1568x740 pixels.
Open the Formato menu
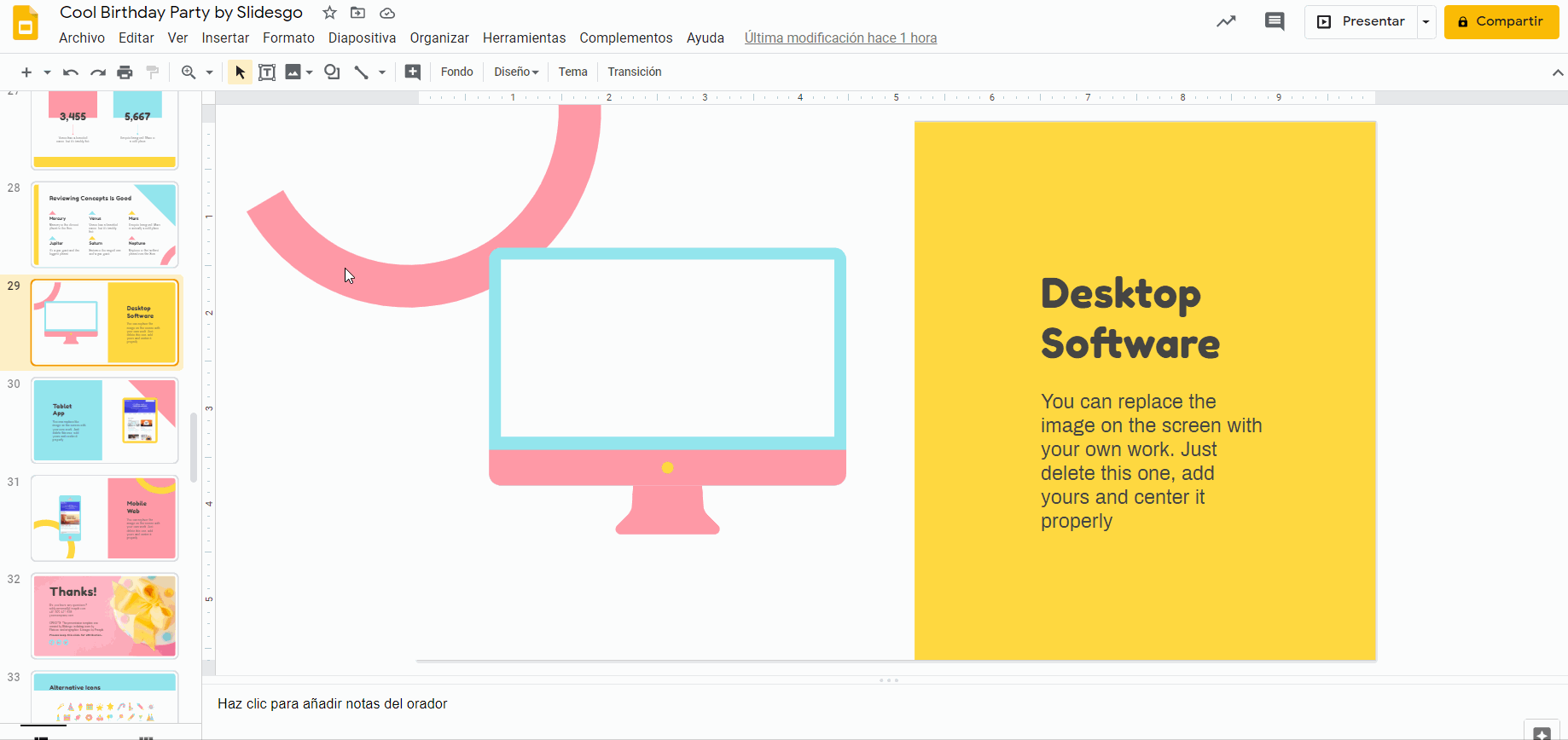(288, 38)
